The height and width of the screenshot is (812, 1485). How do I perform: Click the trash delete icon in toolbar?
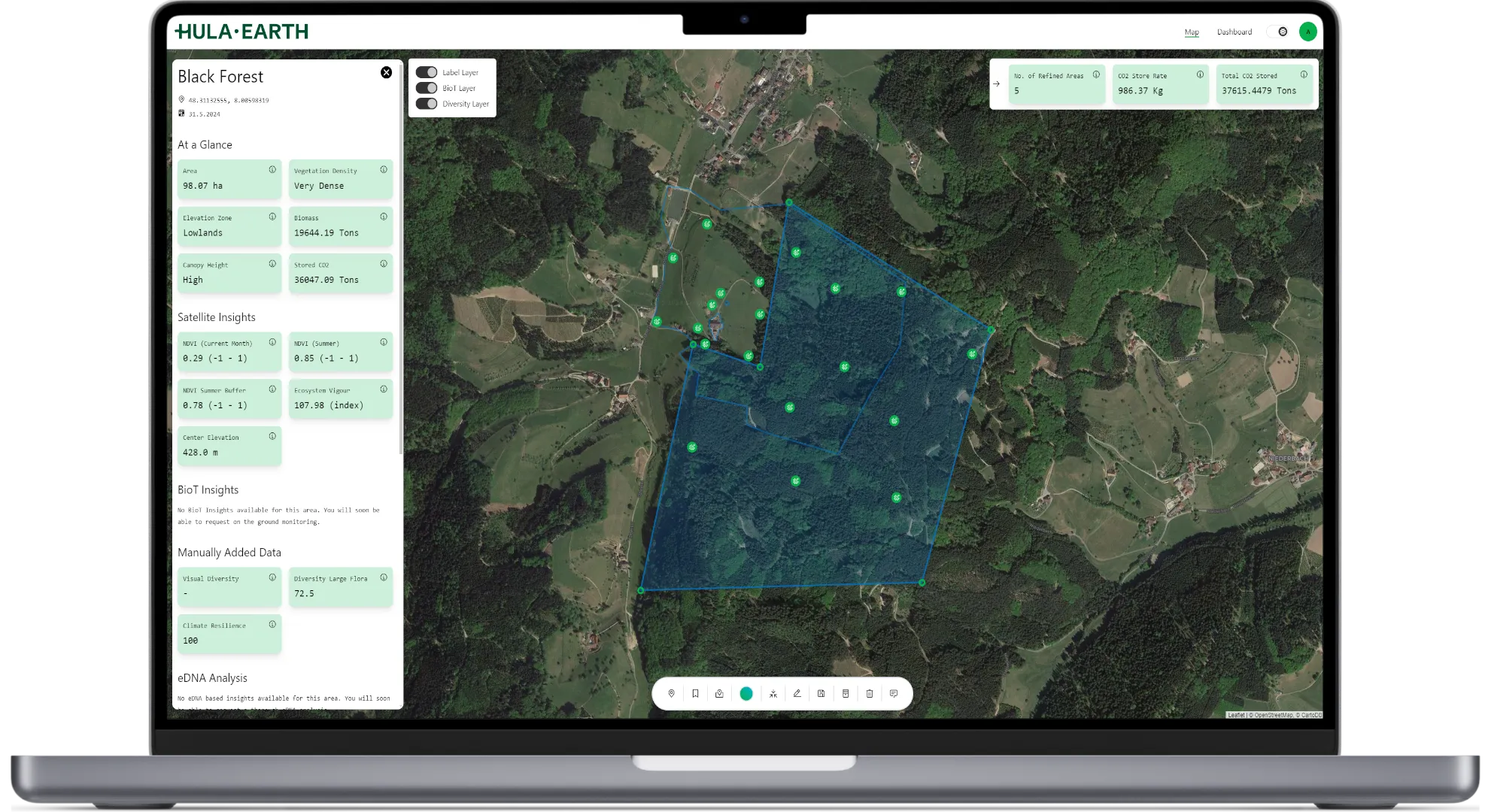point(869,694)
